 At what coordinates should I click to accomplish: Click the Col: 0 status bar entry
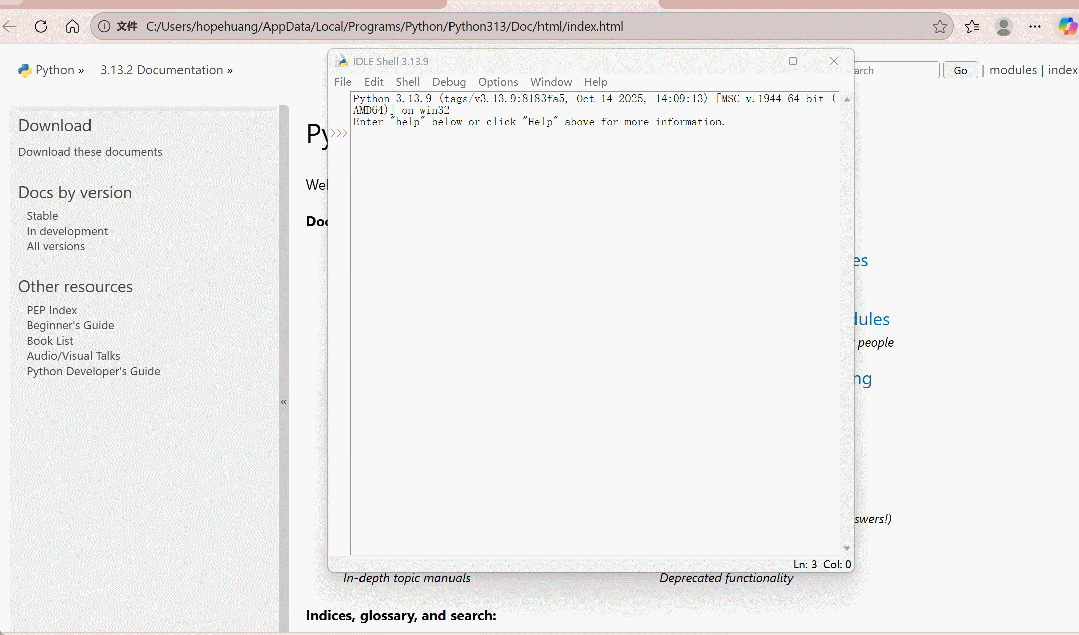(x=837, y=564)
